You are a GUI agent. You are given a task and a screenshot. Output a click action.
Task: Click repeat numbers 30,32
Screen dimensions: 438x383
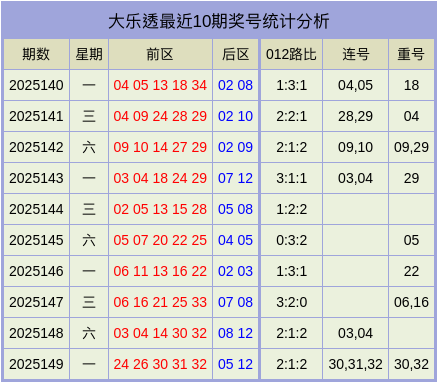(x=411, y=364)
